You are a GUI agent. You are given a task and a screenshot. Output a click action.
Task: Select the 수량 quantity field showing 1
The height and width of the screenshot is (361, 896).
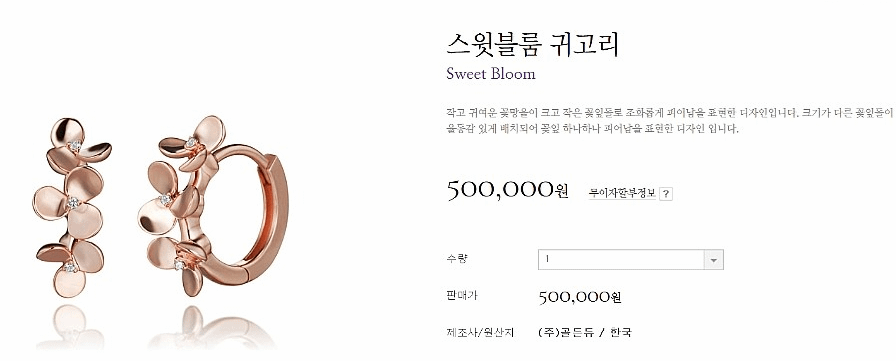coord(631,259)
